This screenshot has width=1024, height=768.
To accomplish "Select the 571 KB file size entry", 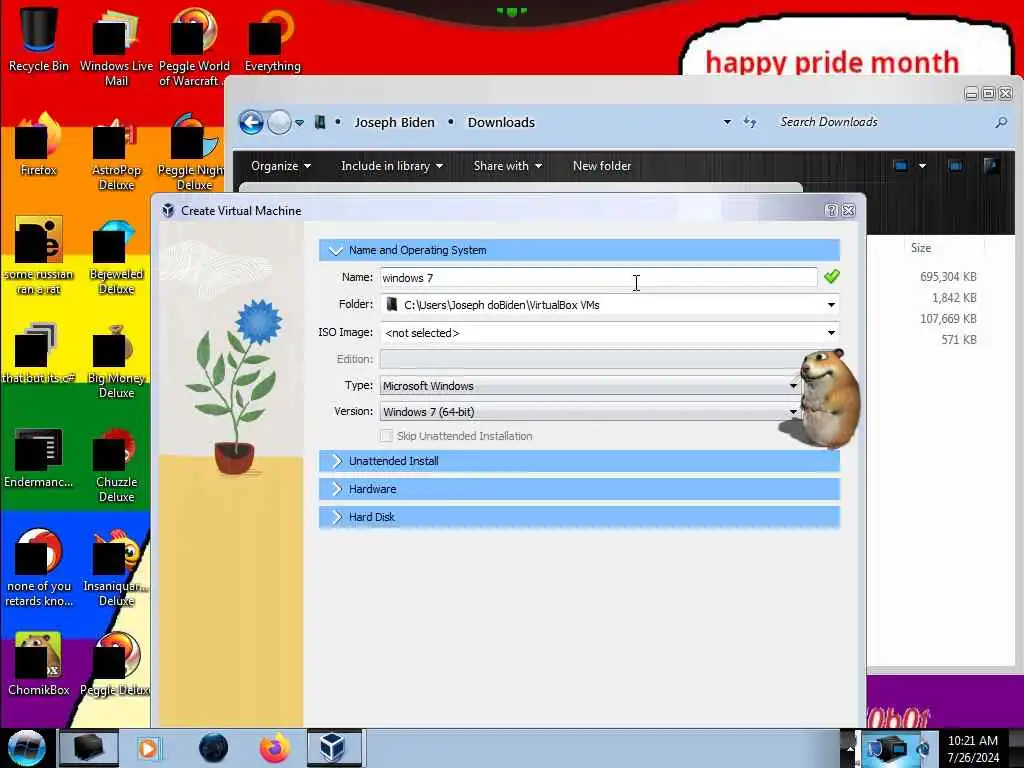I will coord(959,340).
